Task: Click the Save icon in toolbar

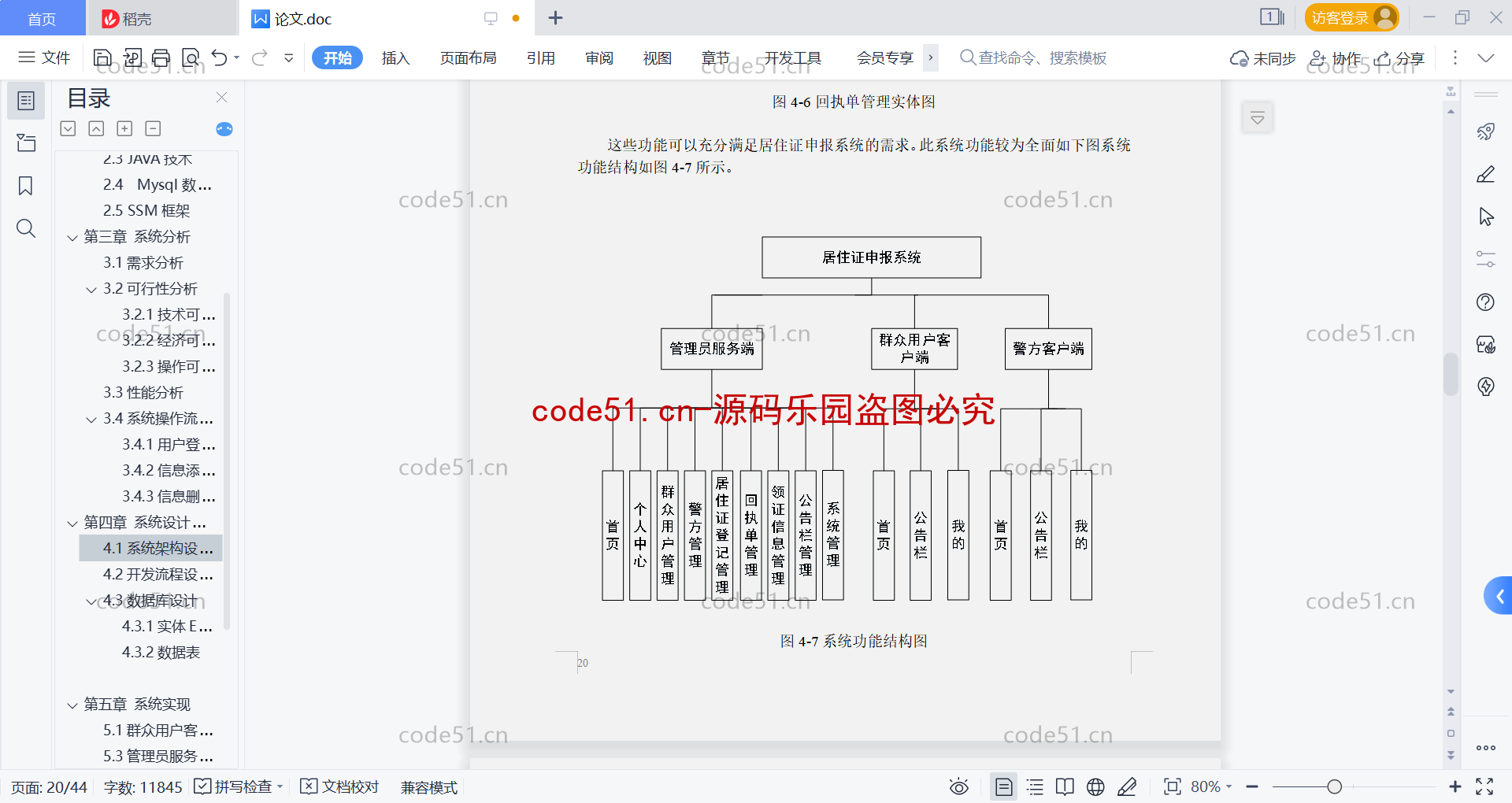Action: pyautogui.click(x=102, y=57)
